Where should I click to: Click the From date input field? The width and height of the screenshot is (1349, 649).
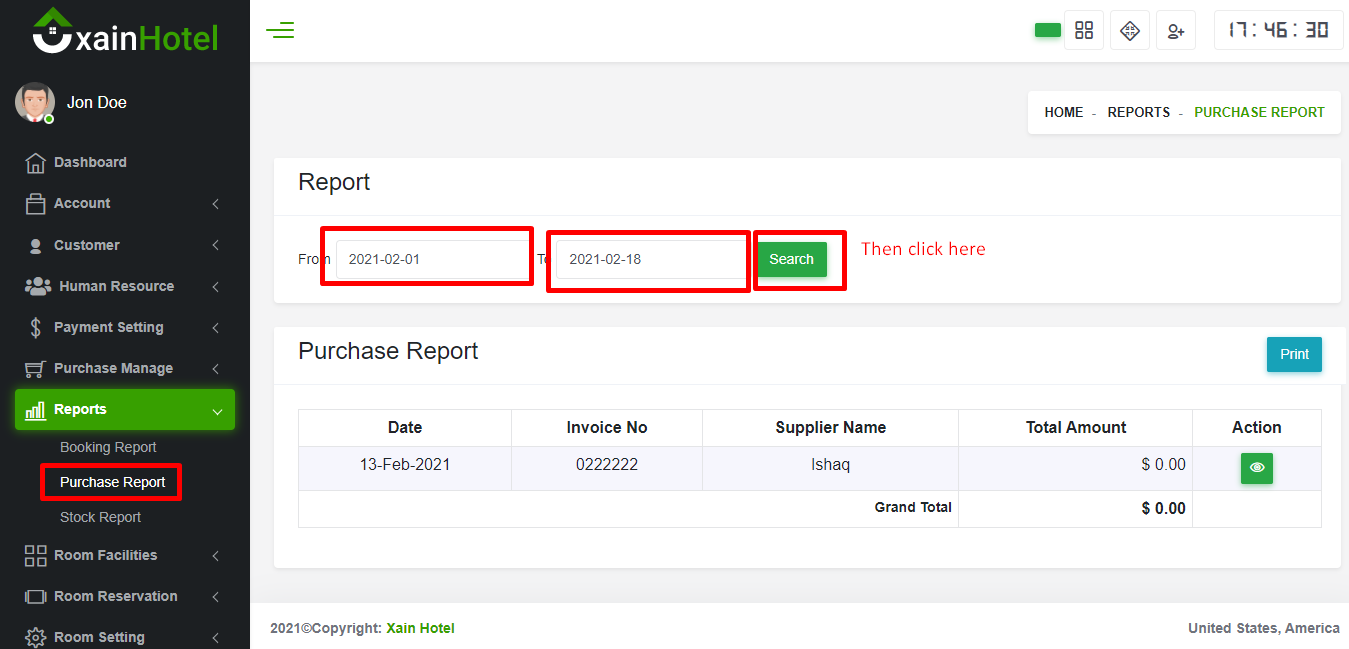432,259
